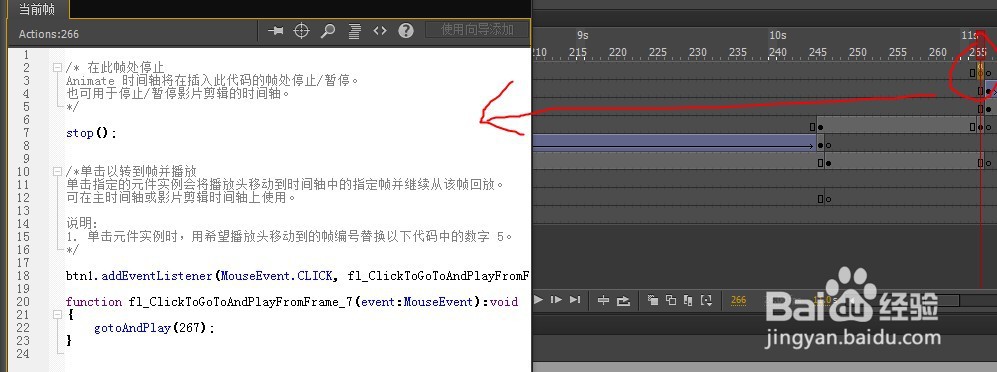The width and height of the screenshot is (997, 372).
Task: Select the keyframe at frame 245 after the tween
Action: pyautogui.click(x=820, y=146)
